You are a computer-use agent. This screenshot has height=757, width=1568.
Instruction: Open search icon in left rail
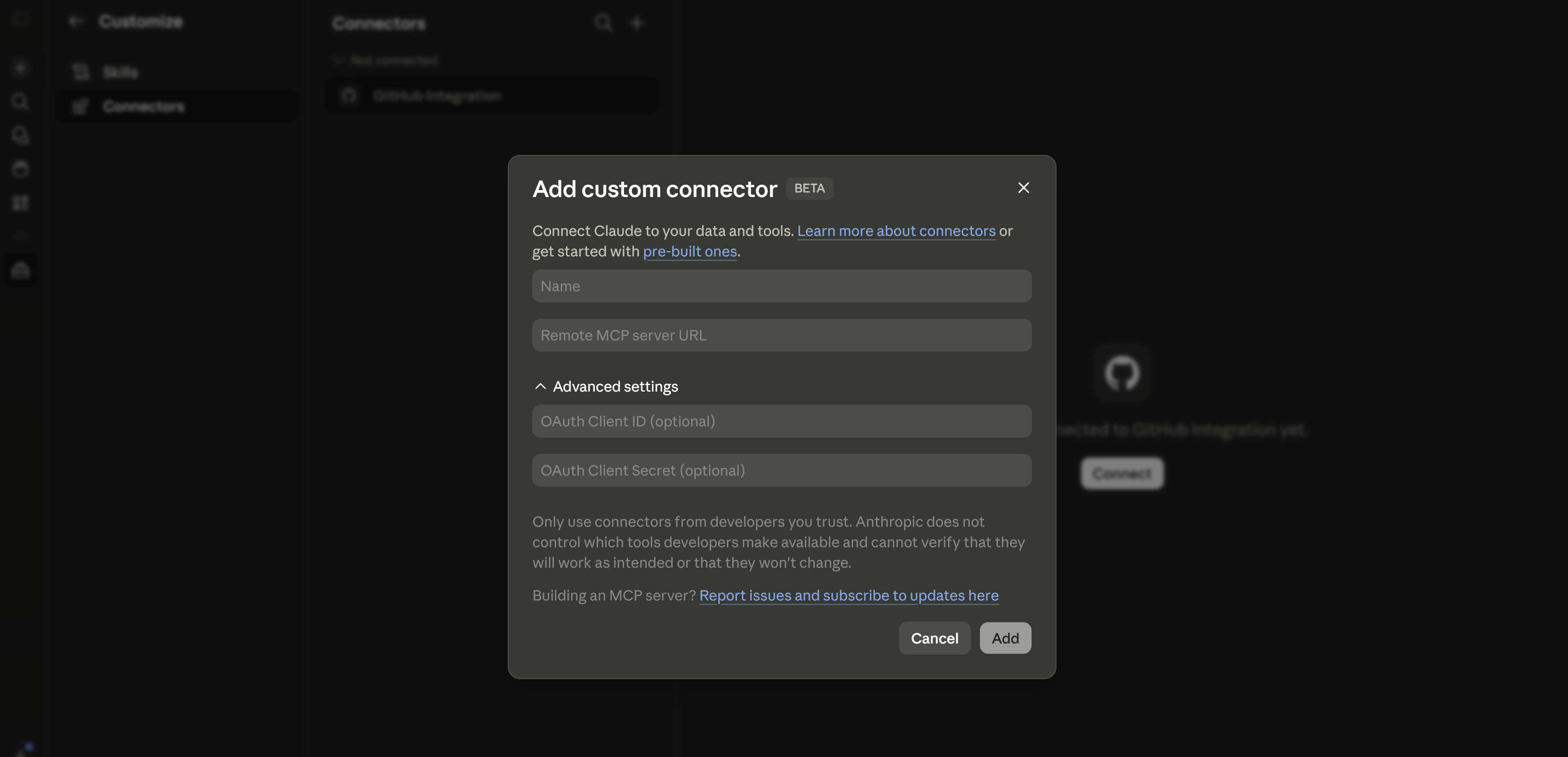click(x=21, y=102)
